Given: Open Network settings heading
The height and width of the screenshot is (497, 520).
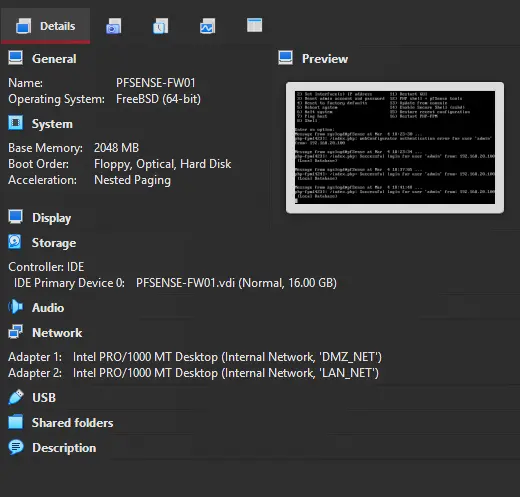Looking at the screenshot, I should point(57,333).
